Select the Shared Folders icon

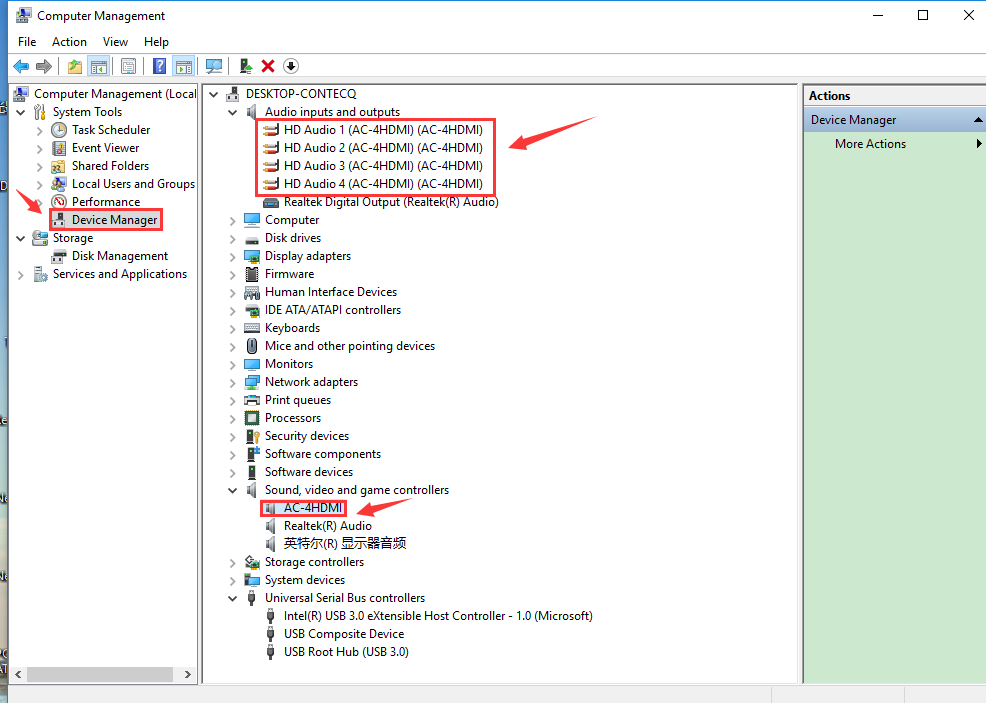[58, 166]
